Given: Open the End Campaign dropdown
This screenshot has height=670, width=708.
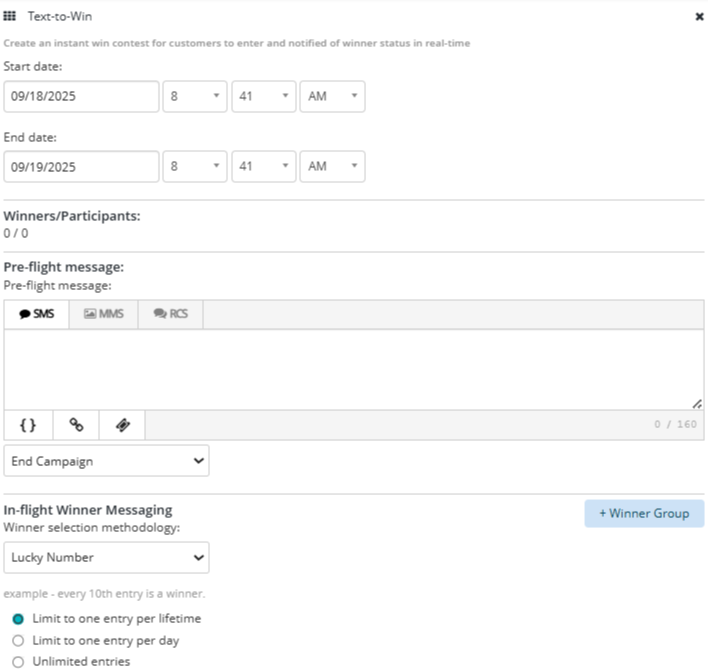Looking at the screenshot, I should pos(106,461).
